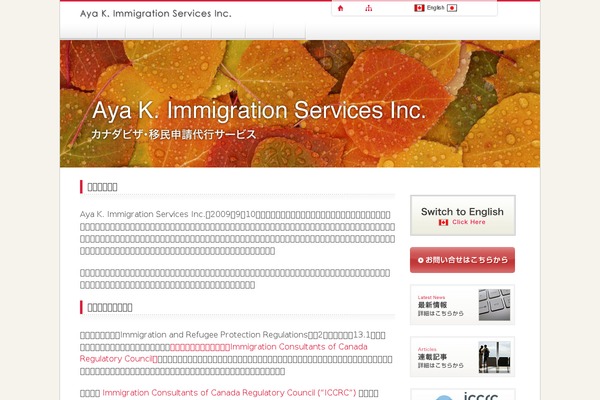The image size is (600, 400).
Task: Click the red home icon
Action: (x=340, y=8)
